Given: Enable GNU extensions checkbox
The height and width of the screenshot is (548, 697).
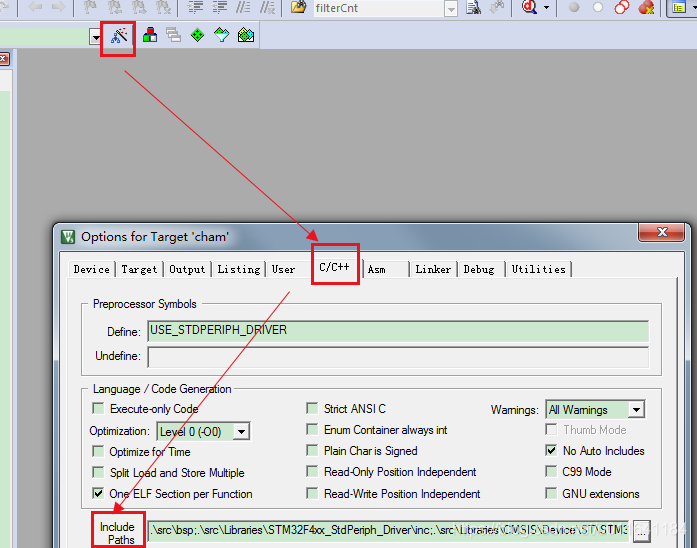Looking at the screenshot, I should click(x=551, y=493).
